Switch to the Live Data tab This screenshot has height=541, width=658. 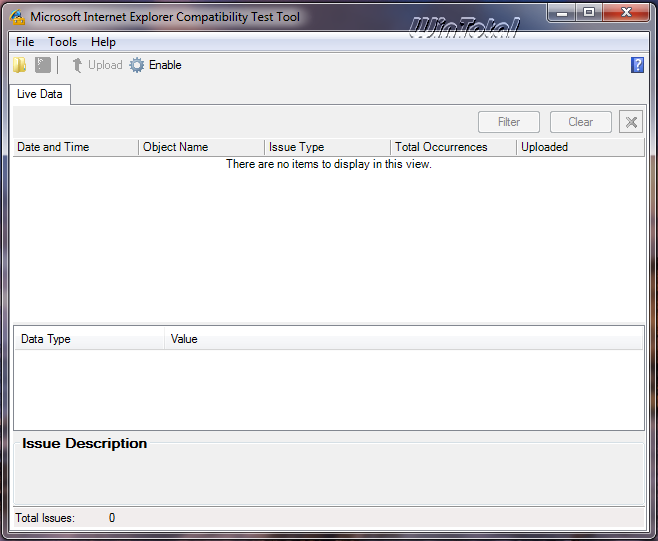40,94
